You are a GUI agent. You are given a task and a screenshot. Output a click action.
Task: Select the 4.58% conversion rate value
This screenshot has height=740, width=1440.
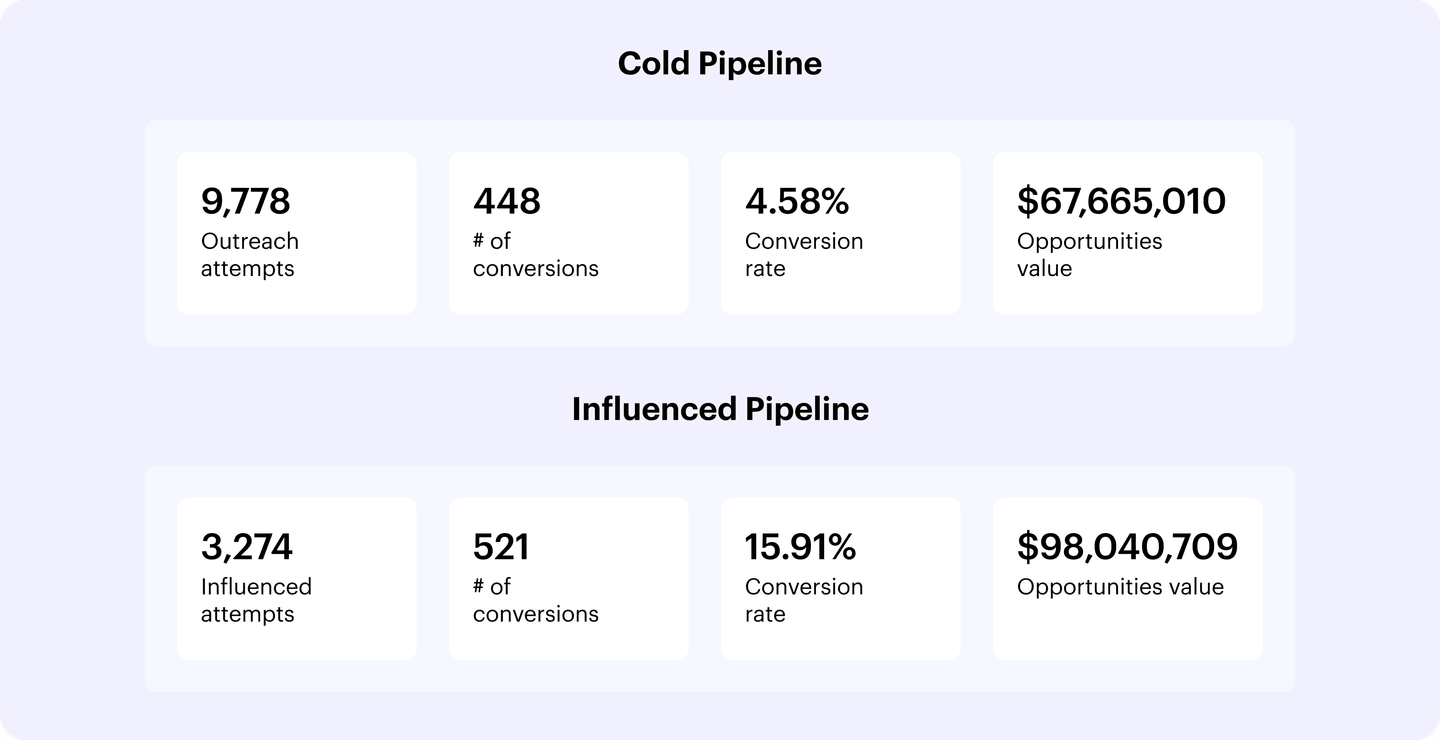point(797,201)
